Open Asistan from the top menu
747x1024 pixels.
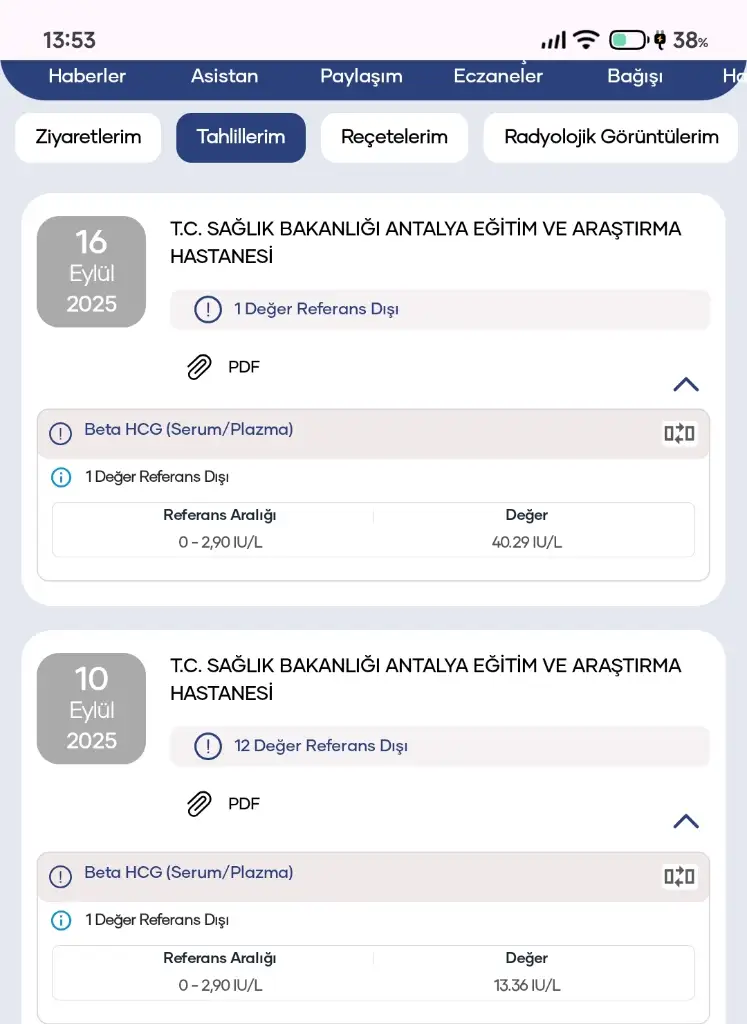(224, 76)
